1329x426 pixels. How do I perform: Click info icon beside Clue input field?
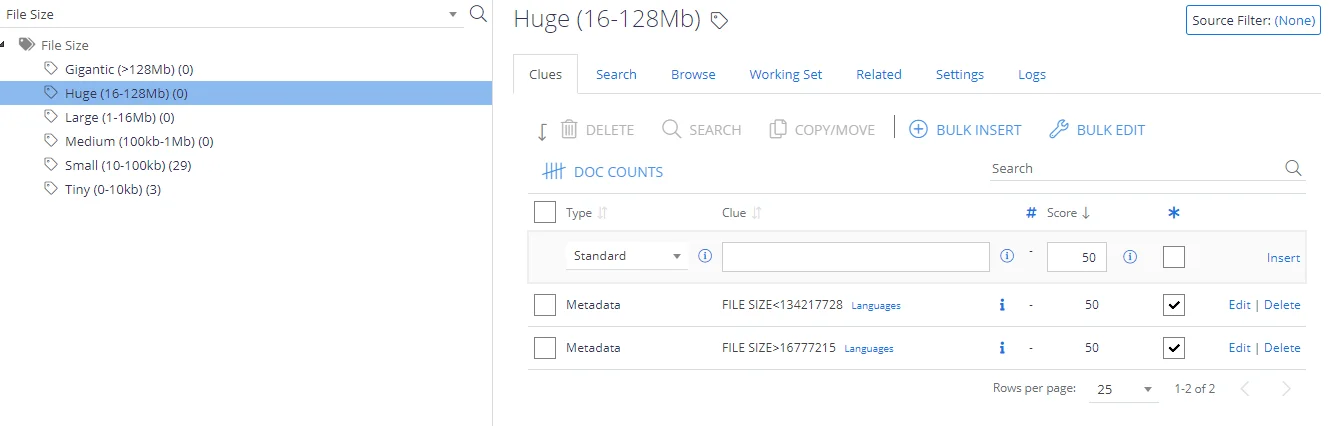click(1007, 257)
